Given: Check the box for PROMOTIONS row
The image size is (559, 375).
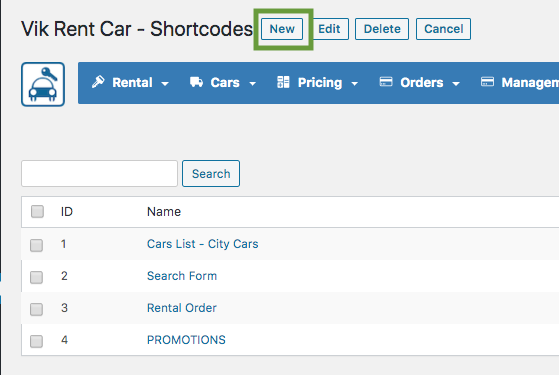Looking at the screenshot, I should 36,341.
